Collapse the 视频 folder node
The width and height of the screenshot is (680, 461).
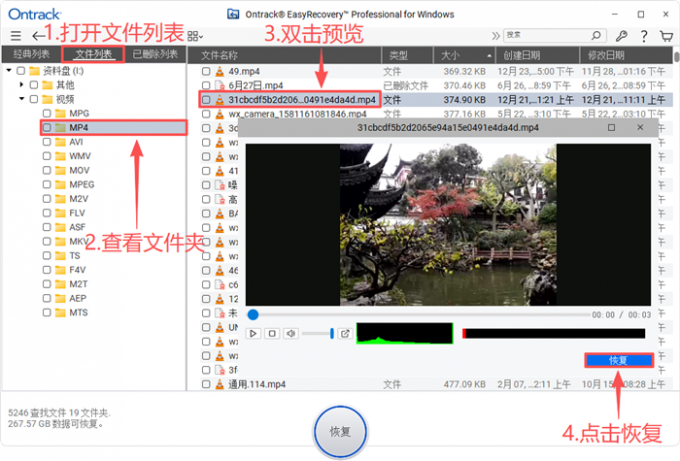pos(22,99)
